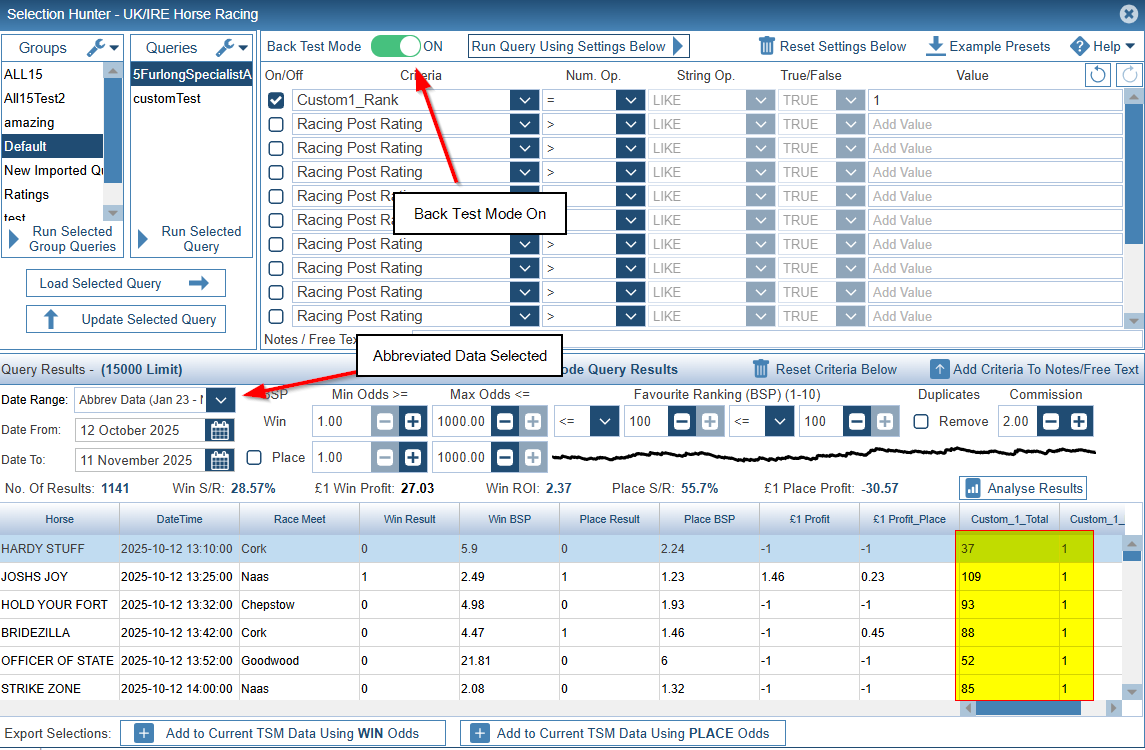Click Run Query Using Settings Below
The height and width of the screenshot is (750, 1145).
point(578,46)
